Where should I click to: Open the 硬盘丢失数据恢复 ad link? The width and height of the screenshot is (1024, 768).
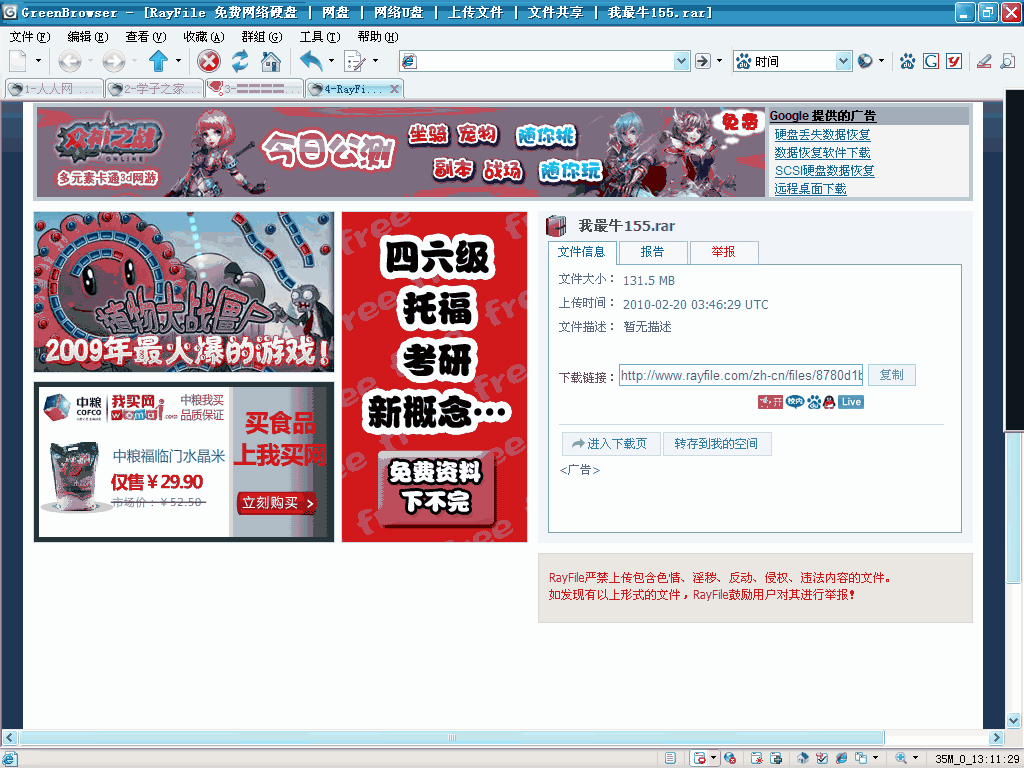822,135
